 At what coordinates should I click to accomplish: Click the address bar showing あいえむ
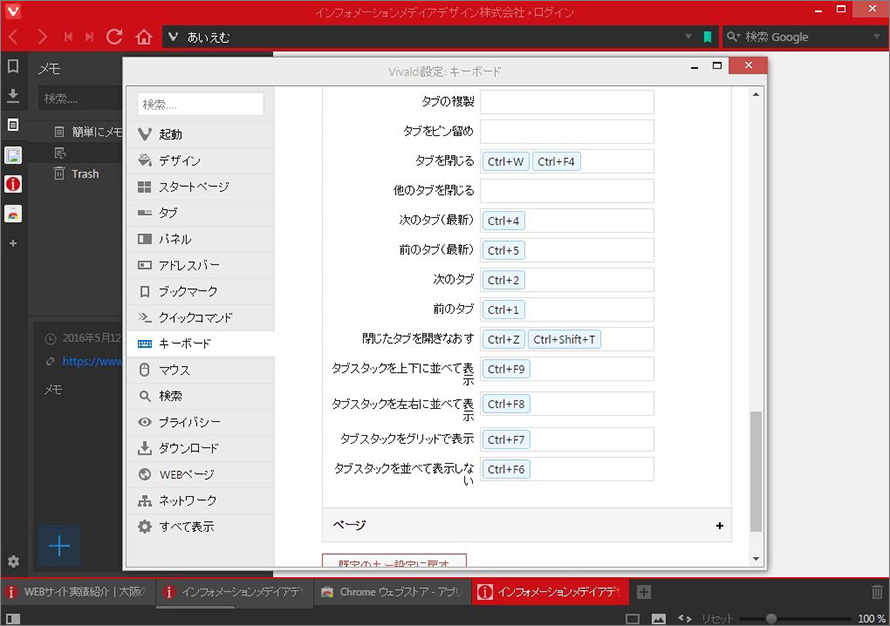point(426,37)
